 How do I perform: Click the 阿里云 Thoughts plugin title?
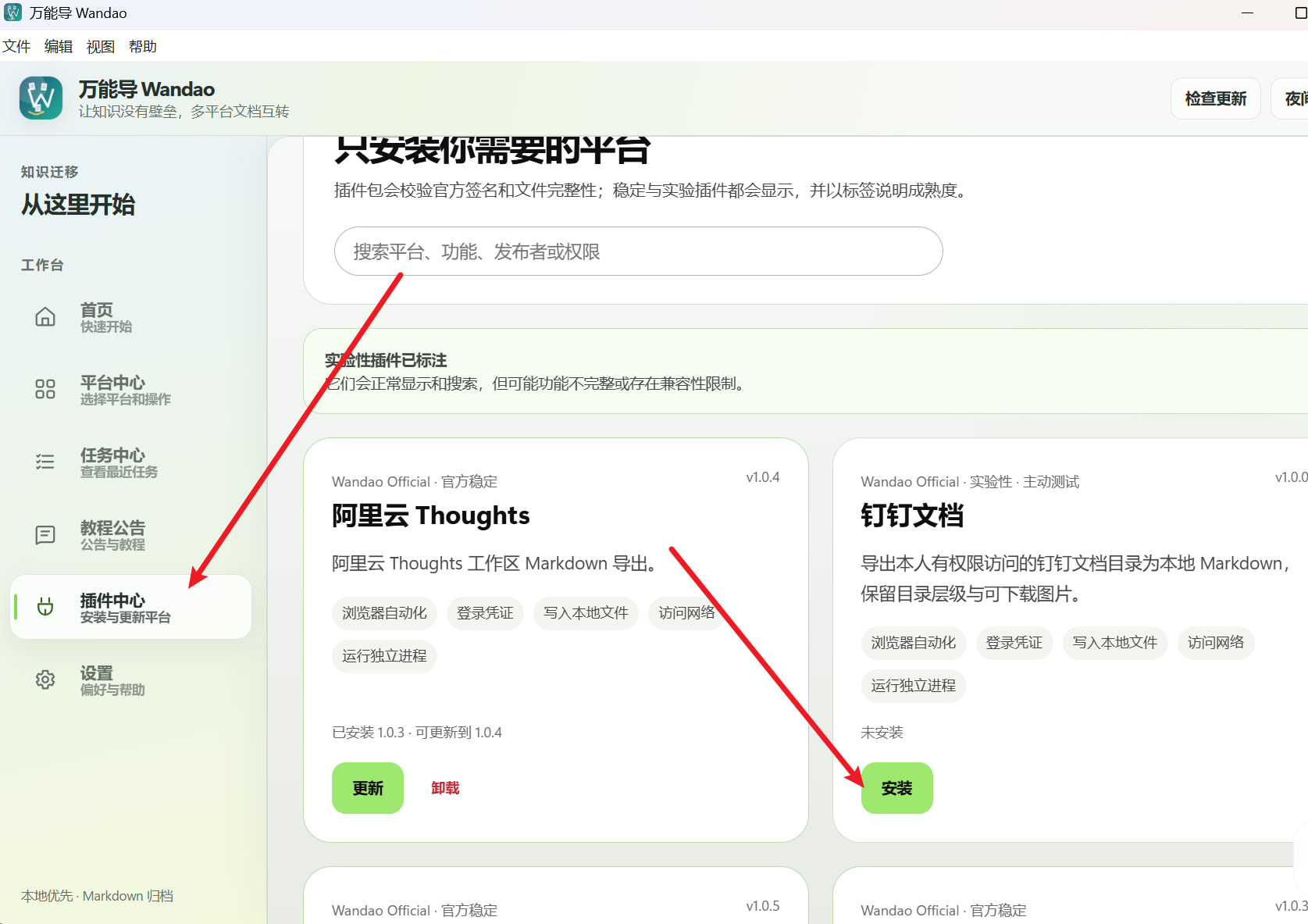pos(431,516)
